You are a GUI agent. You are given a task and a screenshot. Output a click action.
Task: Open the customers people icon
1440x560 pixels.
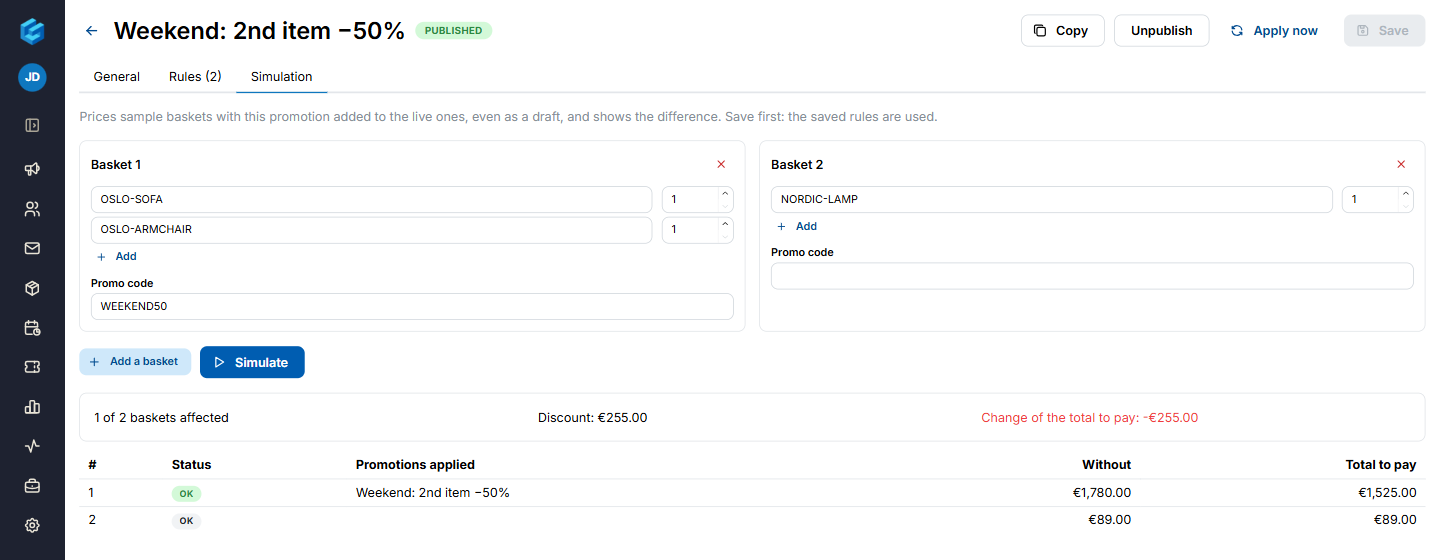pos(32,209)
